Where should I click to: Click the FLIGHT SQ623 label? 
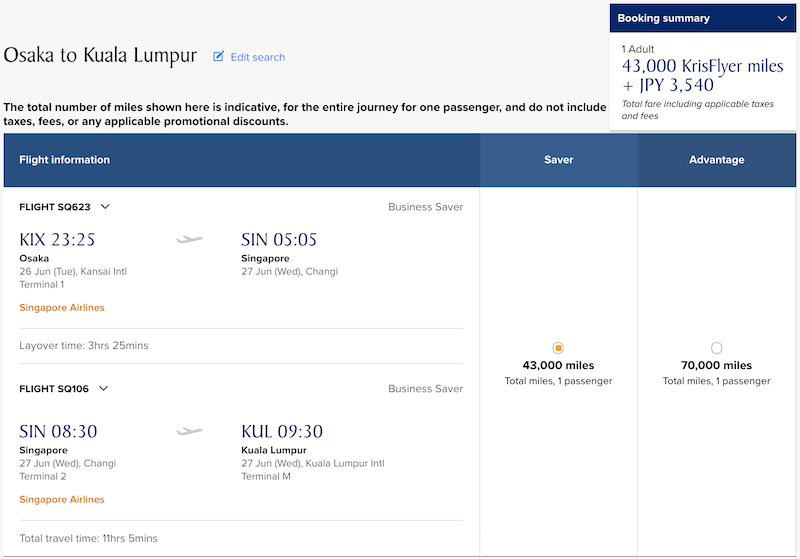coord(55,207)
